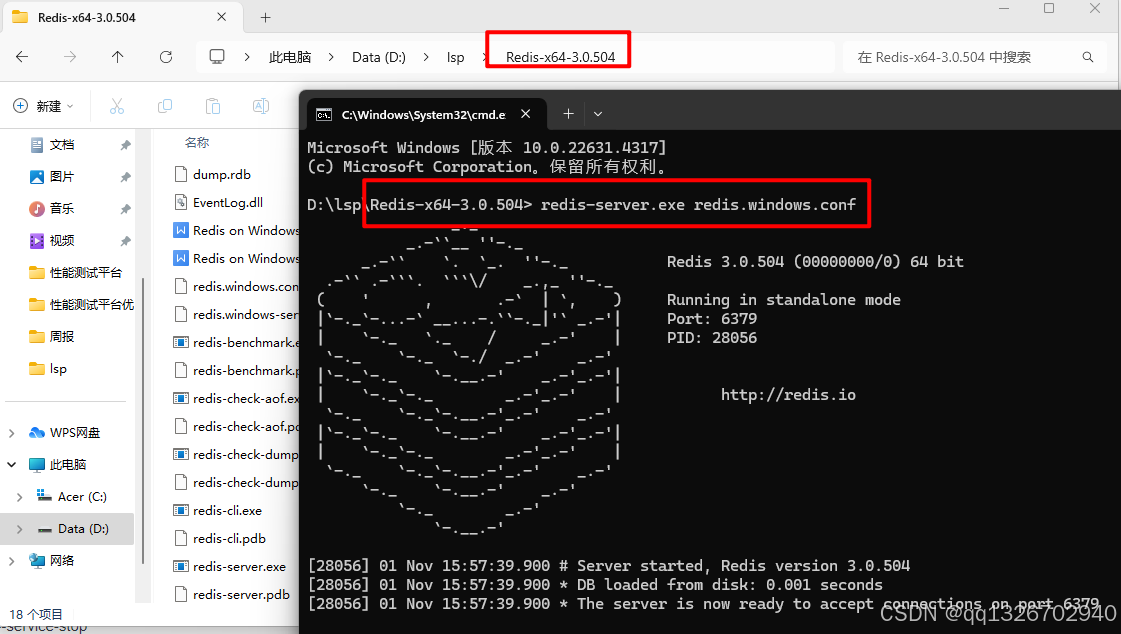This screenshot has width=1121, height=634.
Task: Expand the Data (D:) drive node
Action: 19,529
